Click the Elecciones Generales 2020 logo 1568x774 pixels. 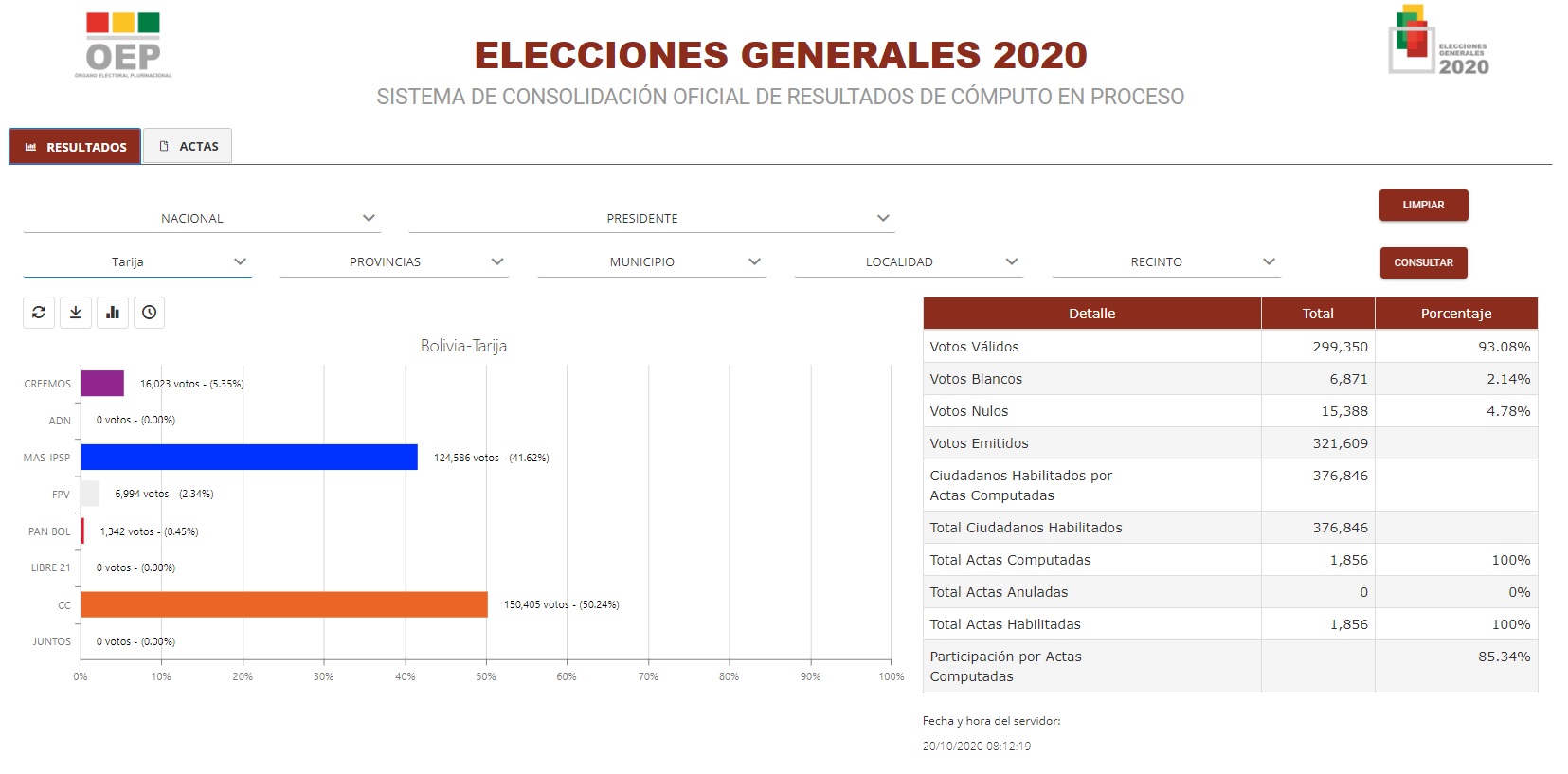pos(1438,42)
